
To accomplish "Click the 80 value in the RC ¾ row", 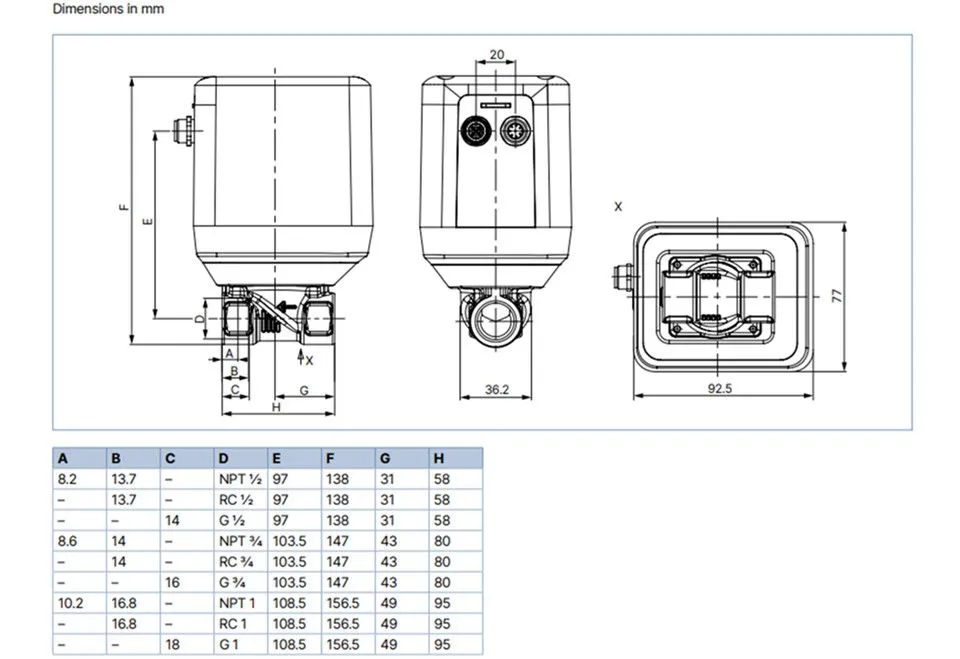I will (x=442, y=562).
